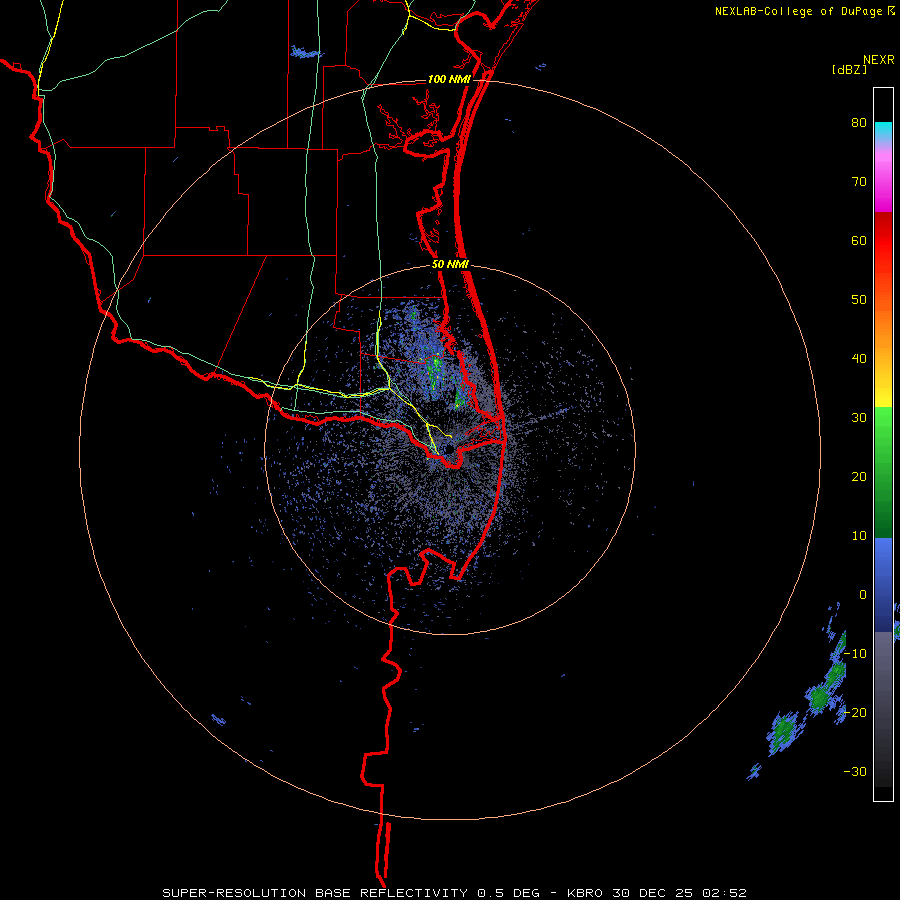This screenshot has width=900, height=900.
Task: Click the 80 value on the dBZ scale
Action: [x=859, y=123]
